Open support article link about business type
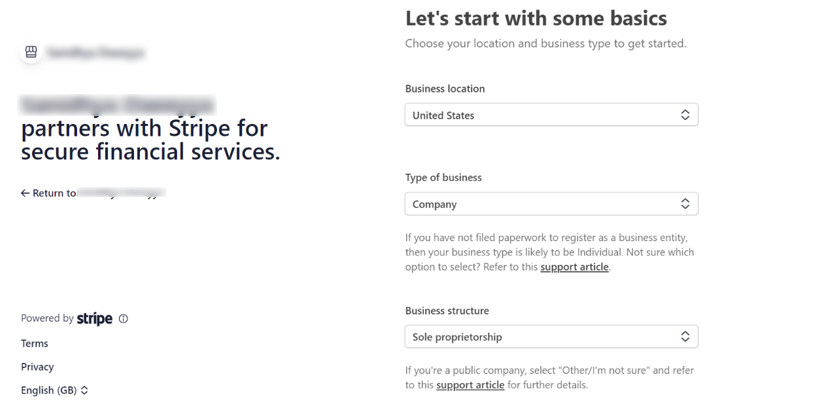Viewport: 816px width, 406px height. pos(574,267)
